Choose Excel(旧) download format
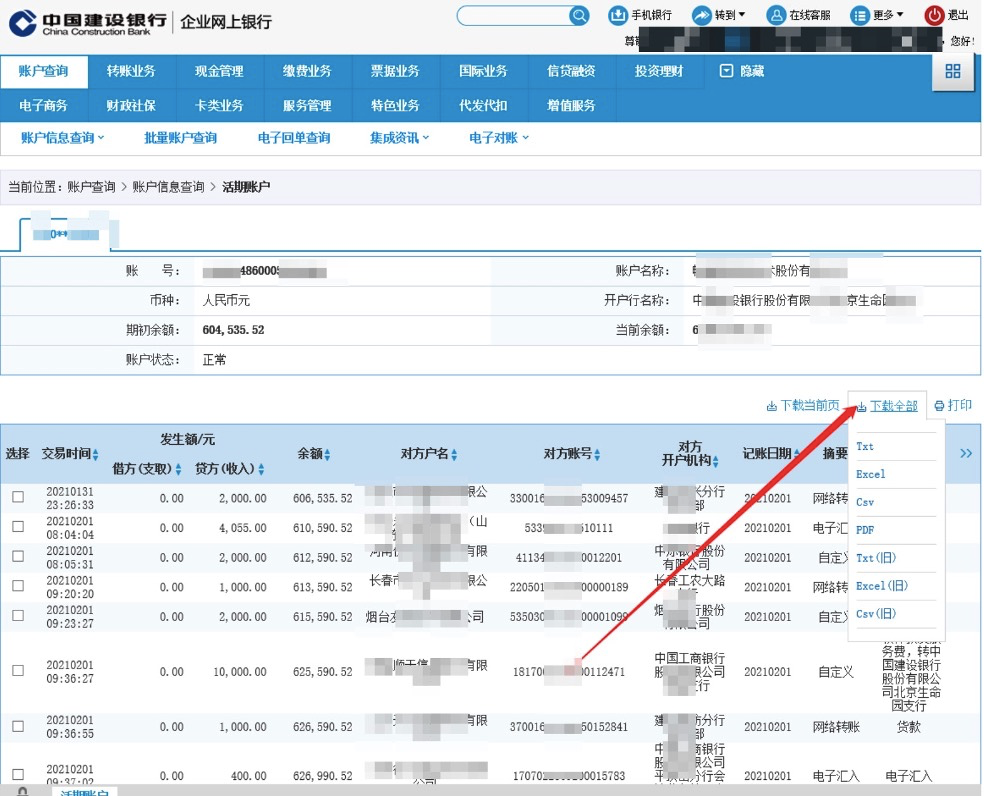 pos(882,586)
